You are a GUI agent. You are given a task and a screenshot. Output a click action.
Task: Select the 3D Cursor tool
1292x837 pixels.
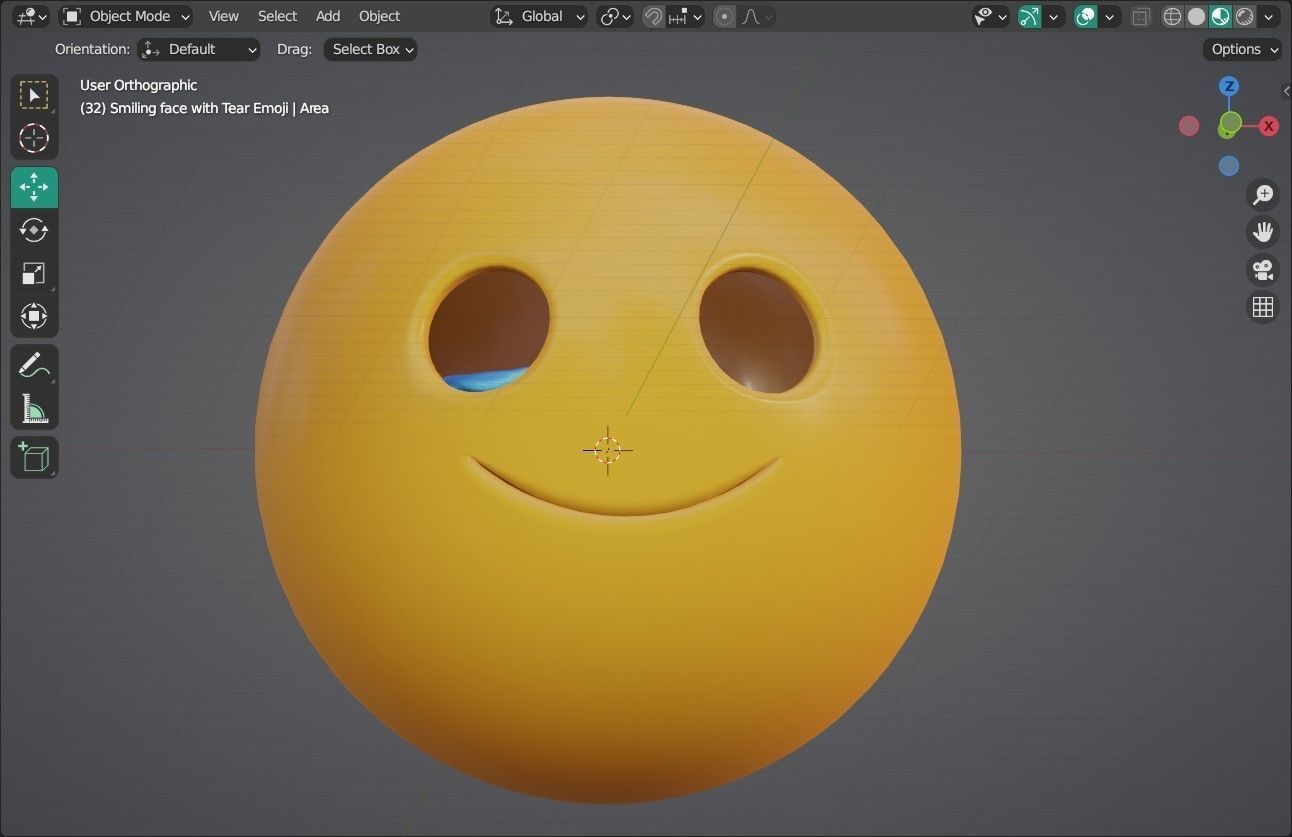coord(34,138)
